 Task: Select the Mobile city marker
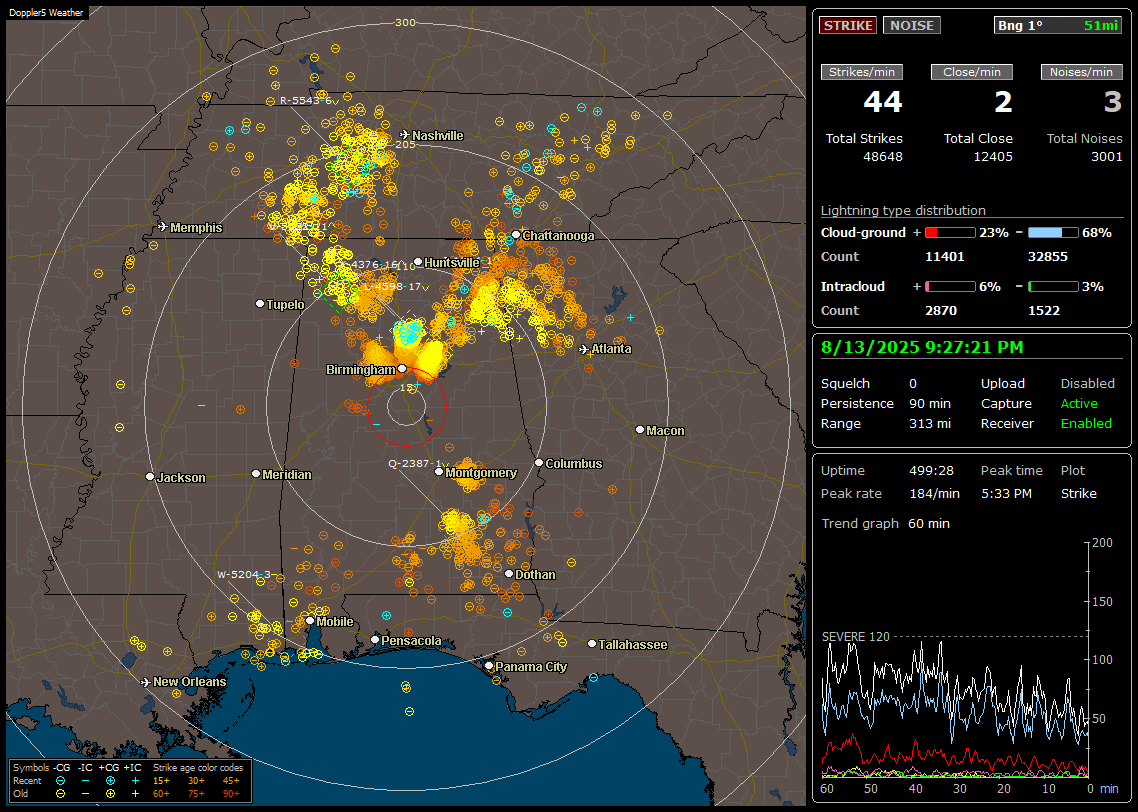(x=310, y=621)
